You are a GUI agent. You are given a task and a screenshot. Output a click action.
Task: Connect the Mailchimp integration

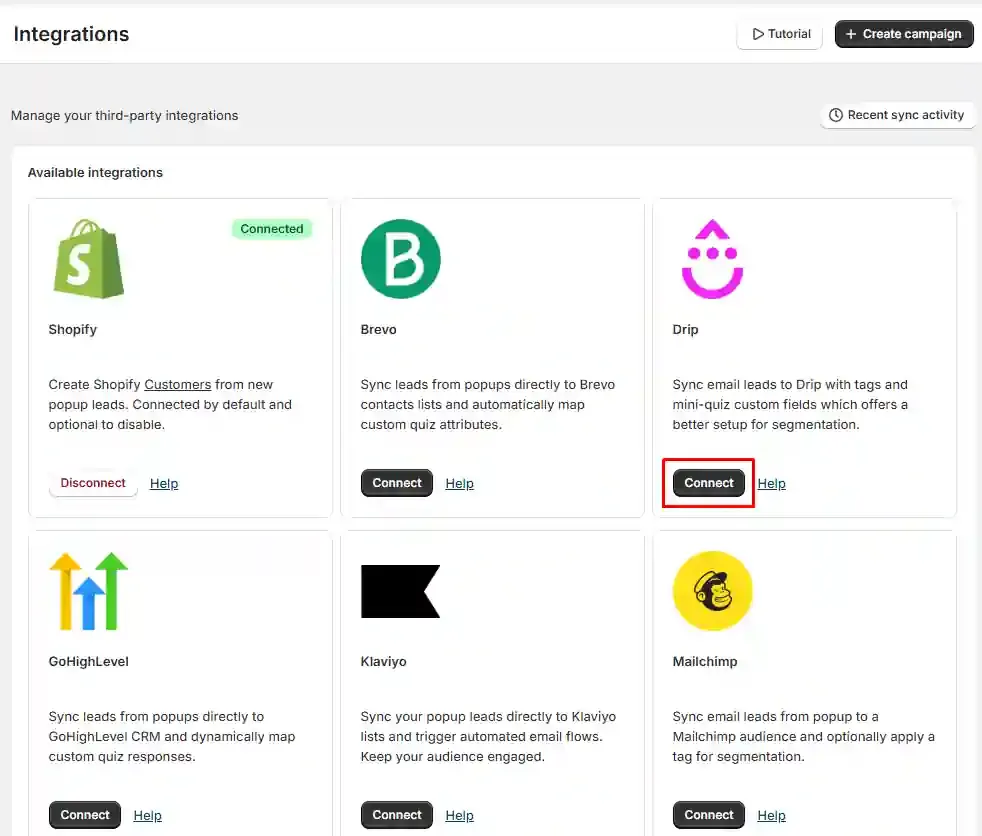708,815
